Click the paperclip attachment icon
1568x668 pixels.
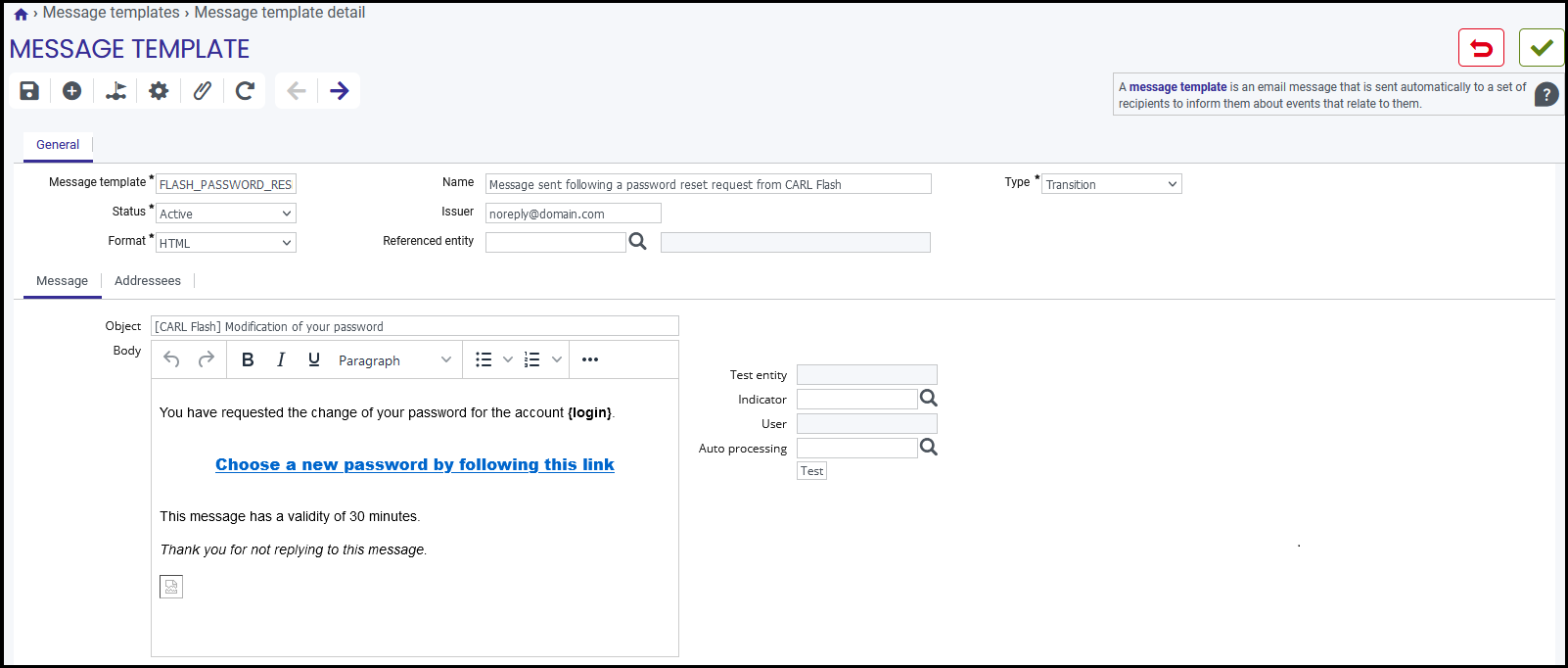point(202,91)
